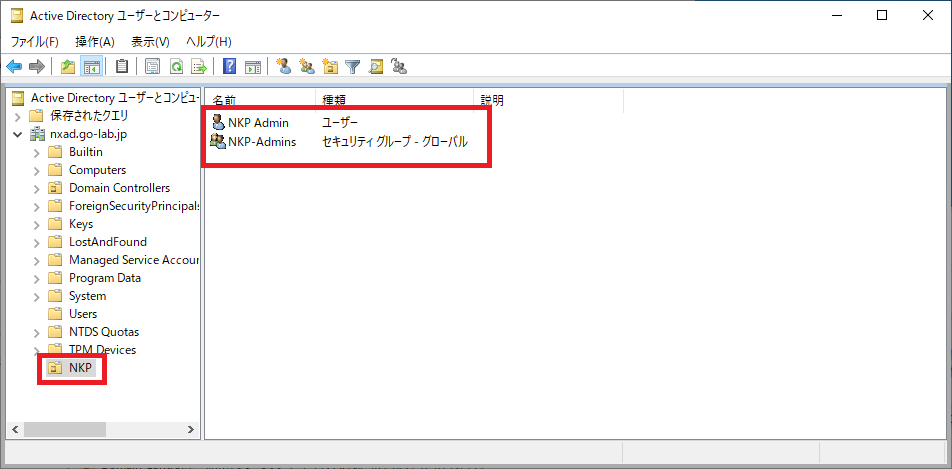The height and width of the screenshot is (469, 952).
Task: Expand the Computers container
Action: pos(37,170)
